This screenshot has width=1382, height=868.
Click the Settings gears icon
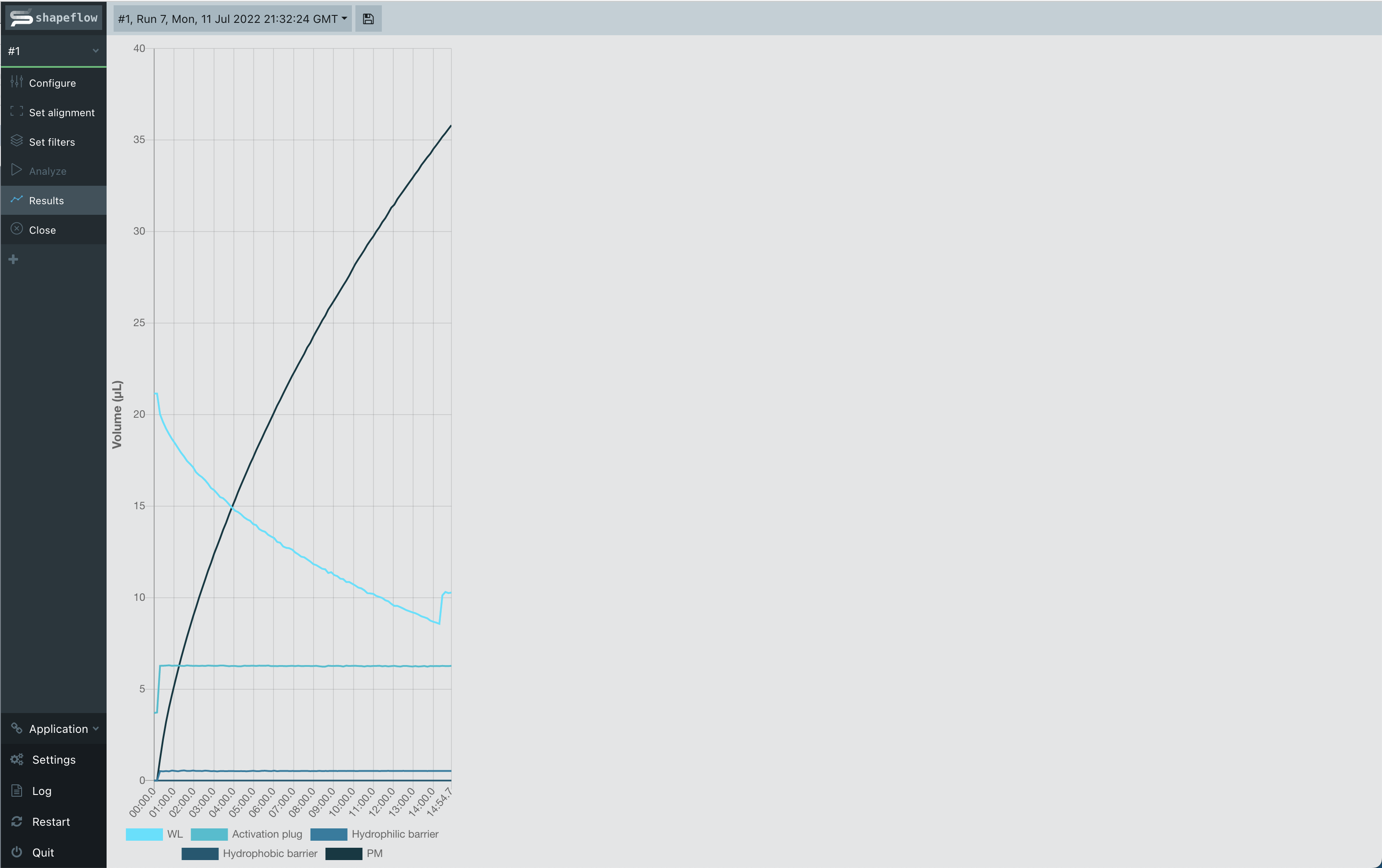pos(17,760)
